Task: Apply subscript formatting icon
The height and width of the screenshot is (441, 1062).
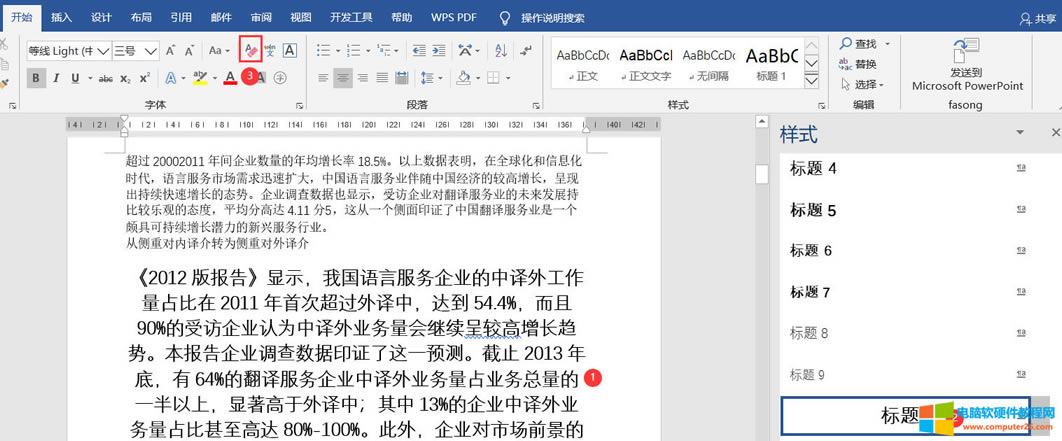Action: pyautogui.click(x=126, y=78)
